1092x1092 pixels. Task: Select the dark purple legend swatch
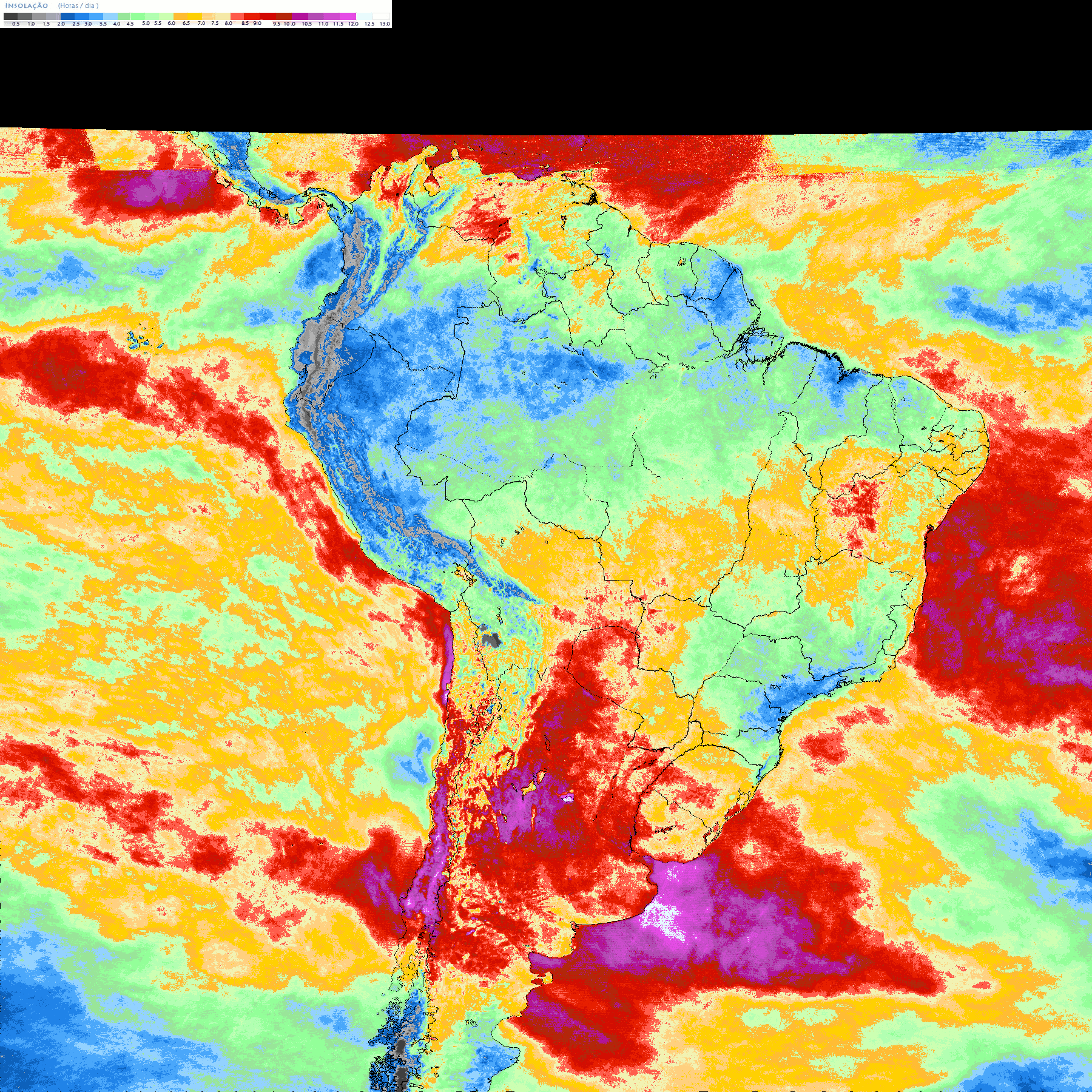[x=300, y=16]
